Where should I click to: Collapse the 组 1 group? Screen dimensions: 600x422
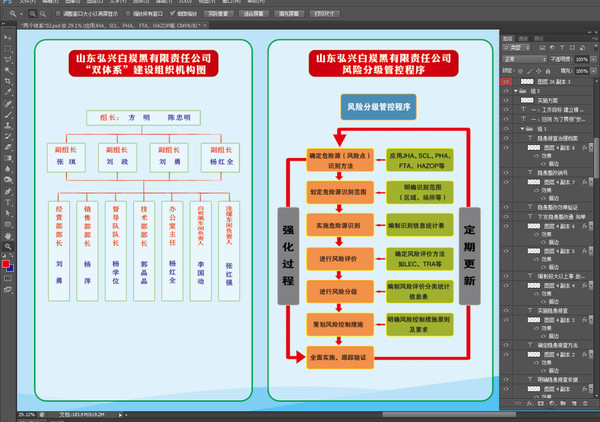click(x=522, y=129)
